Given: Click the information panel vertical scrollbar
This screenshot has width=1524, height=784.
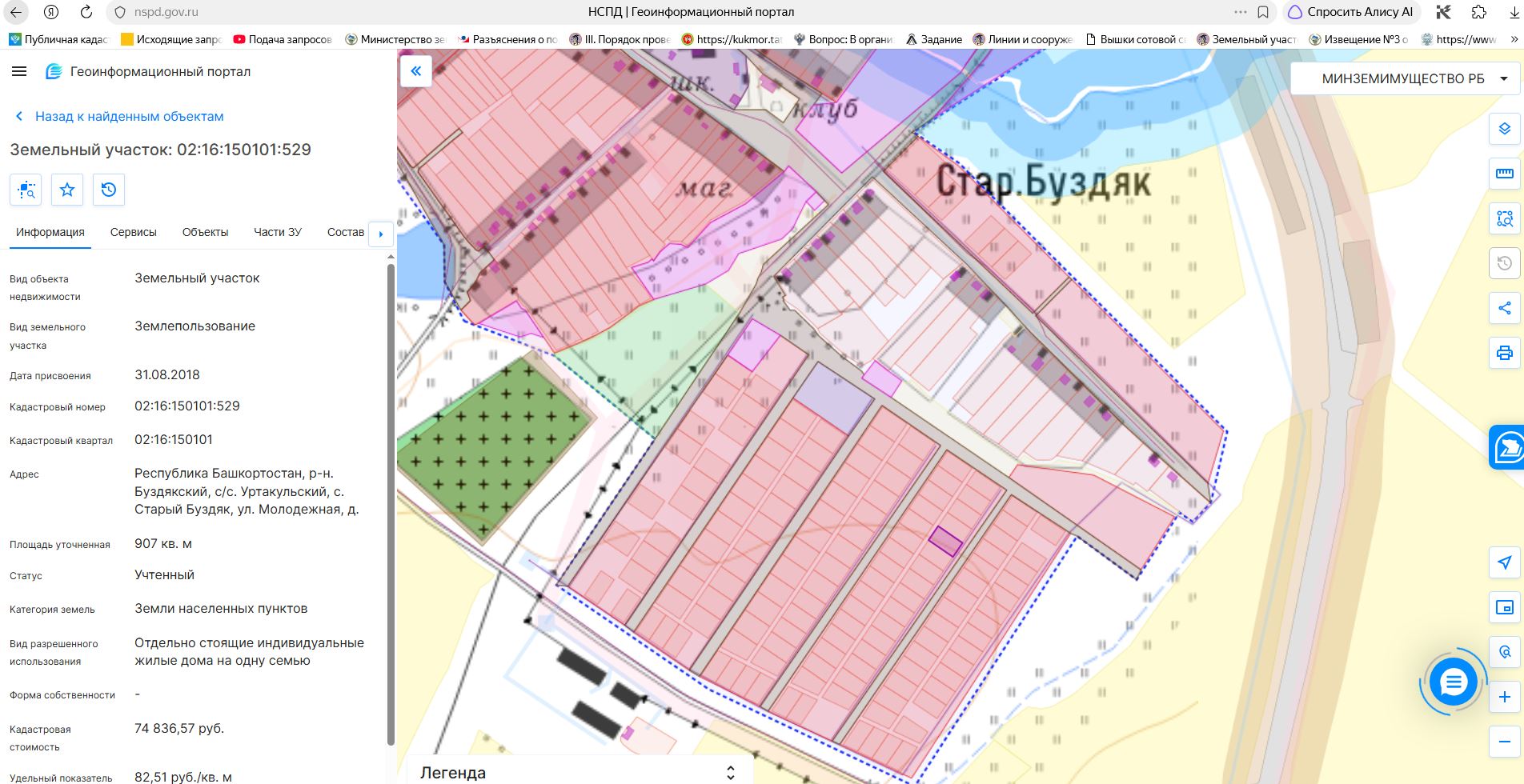Looking at the screenshot, I should pyautogui.click(x=391, y=504).
